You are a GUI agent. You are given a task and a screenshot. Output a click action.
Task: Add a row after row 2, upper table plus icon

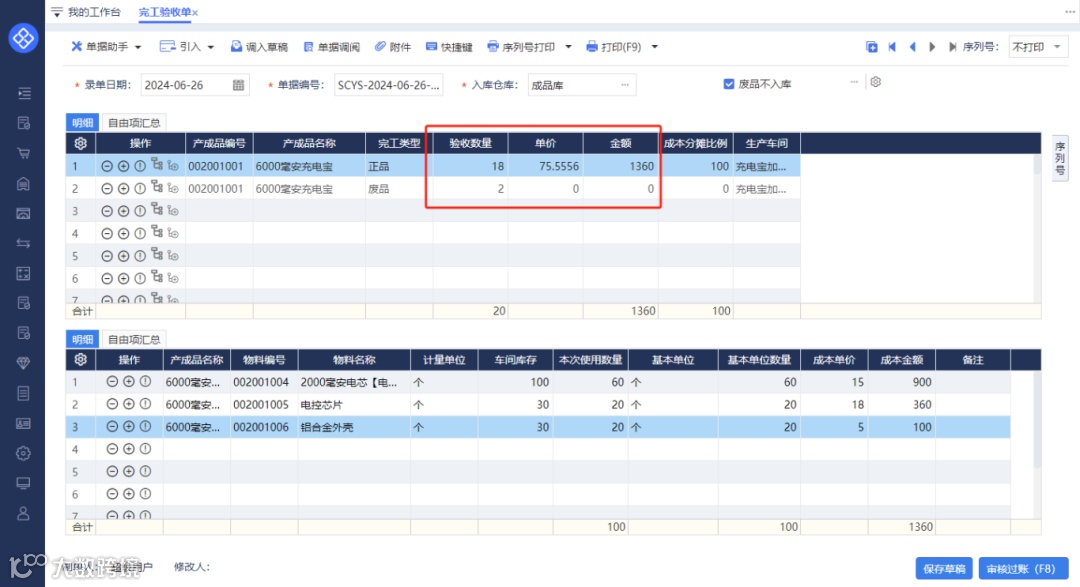[123, 189]
